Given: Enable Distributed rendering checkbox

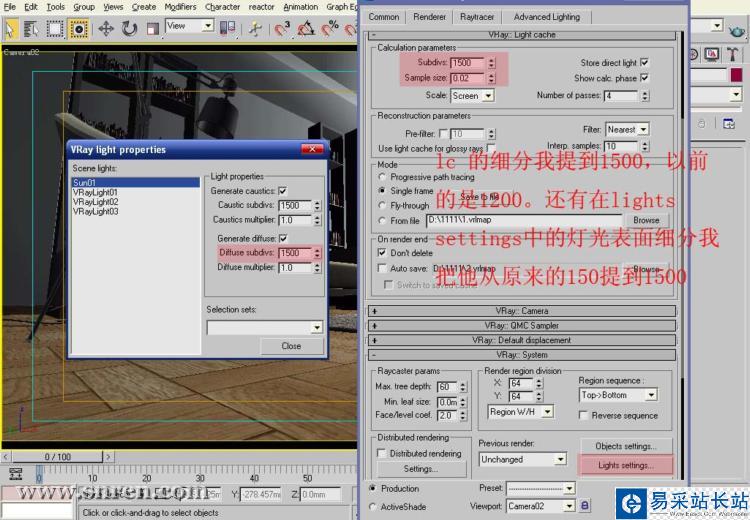Looking at the screenshot, I should click(381, 453).
